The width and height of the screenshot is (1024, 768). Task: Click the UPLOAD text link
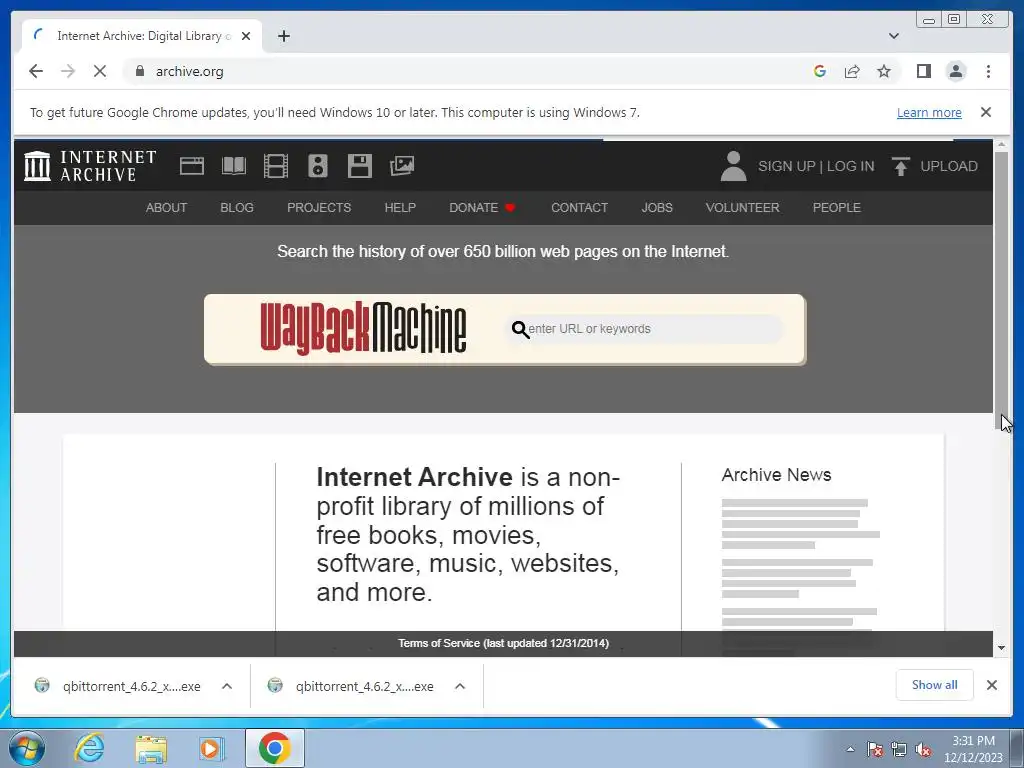[x=949, y=166]
